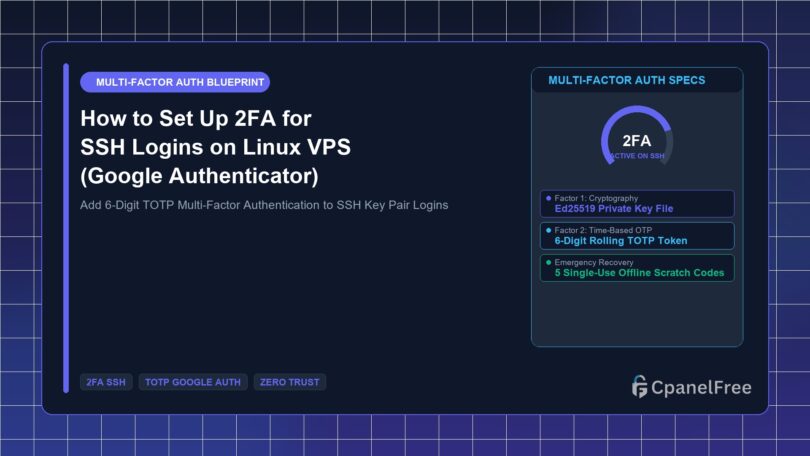Select the Ed25519 Private Key File row
Image resolution: width=810 pixels, height=456 pixels.
637,203
